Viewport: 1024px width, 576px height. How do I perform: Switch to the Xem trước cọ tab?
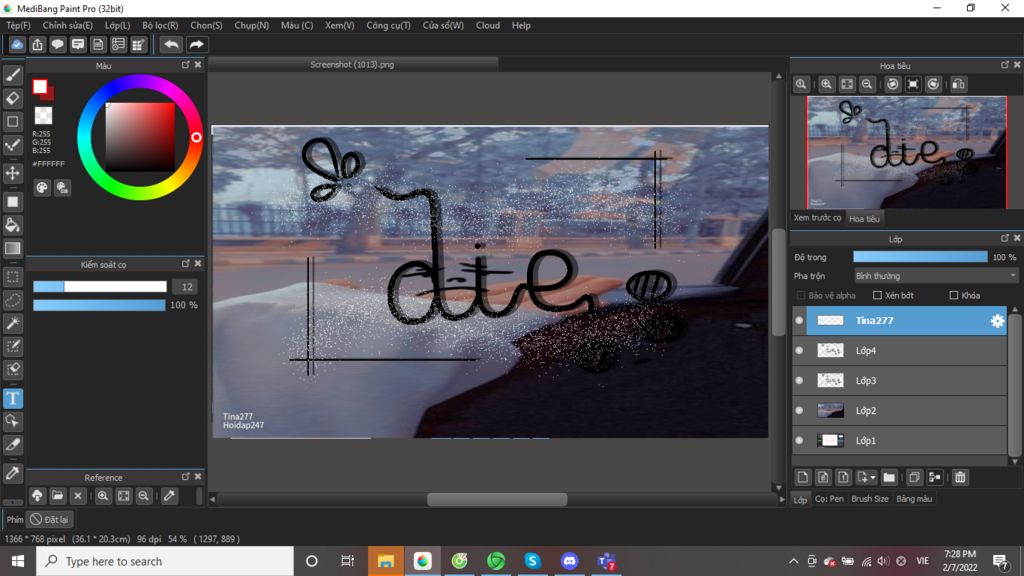[818, 218]
